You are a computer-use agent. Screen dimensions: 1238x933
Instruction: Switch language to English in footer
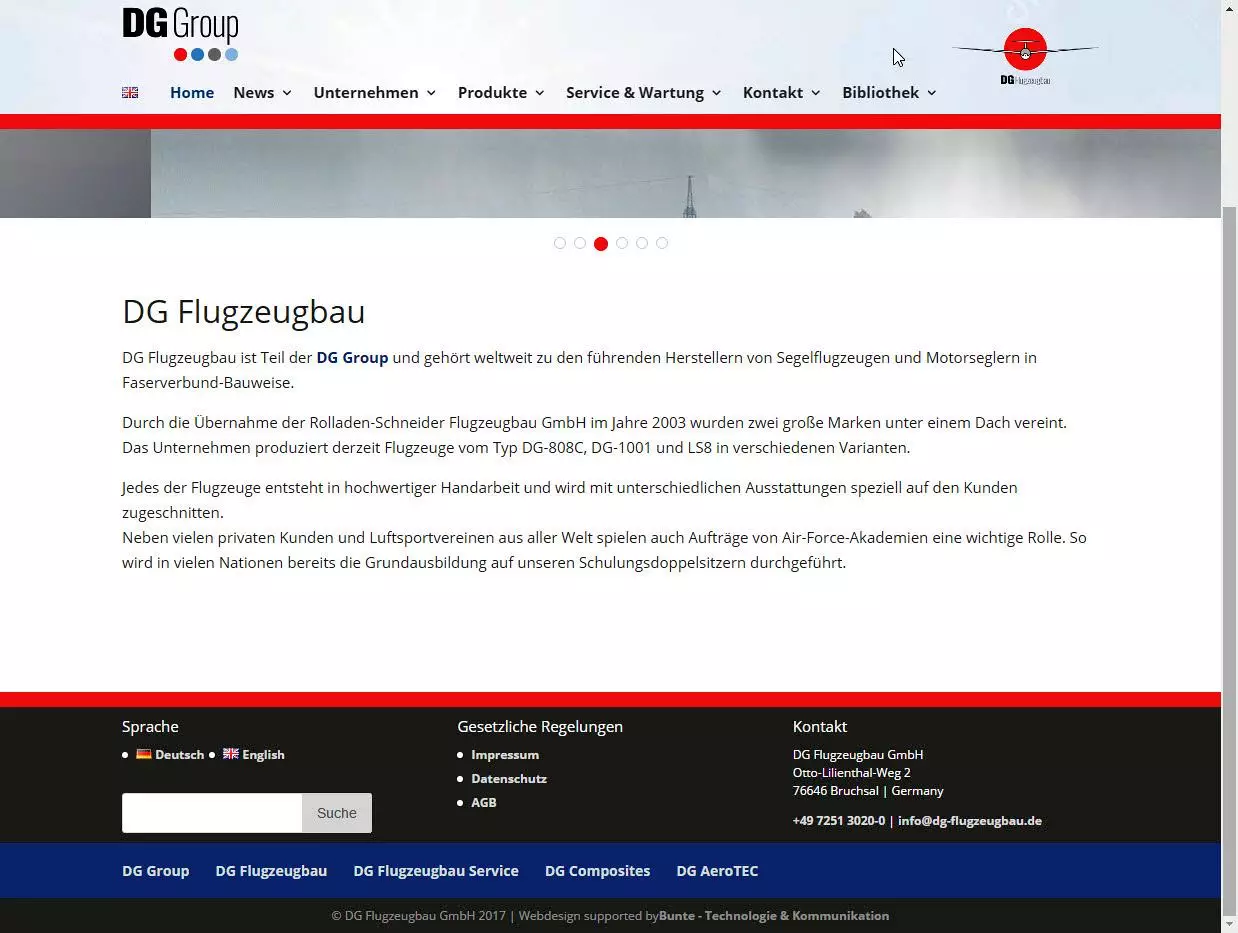click(263, 754)
